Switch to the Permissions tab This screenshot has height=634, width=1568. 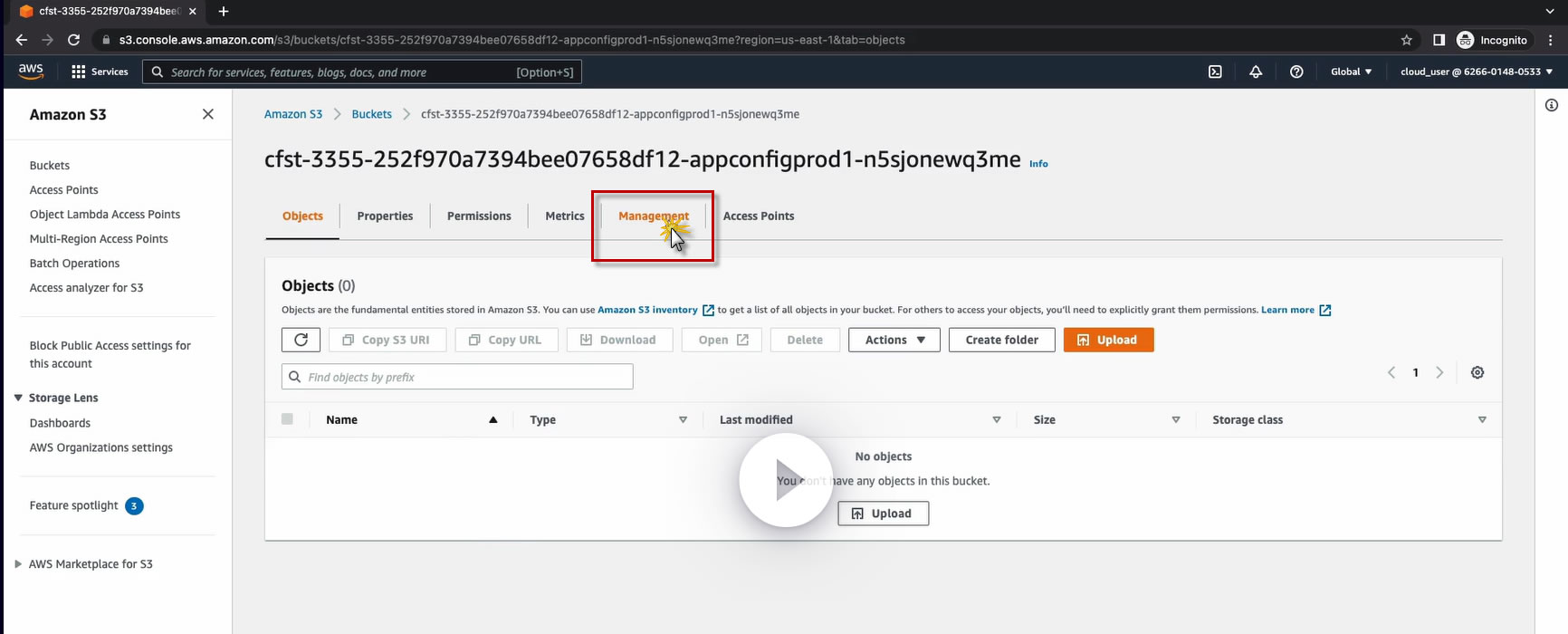click(x=479, y=216)
